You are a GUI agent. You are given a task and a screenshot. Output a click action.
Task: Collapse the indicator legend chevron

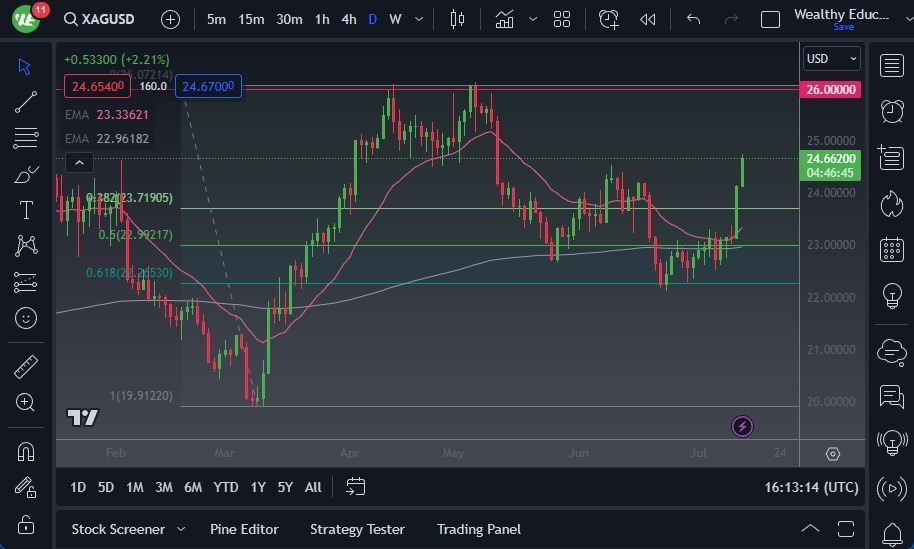click(x=80, y=162)
